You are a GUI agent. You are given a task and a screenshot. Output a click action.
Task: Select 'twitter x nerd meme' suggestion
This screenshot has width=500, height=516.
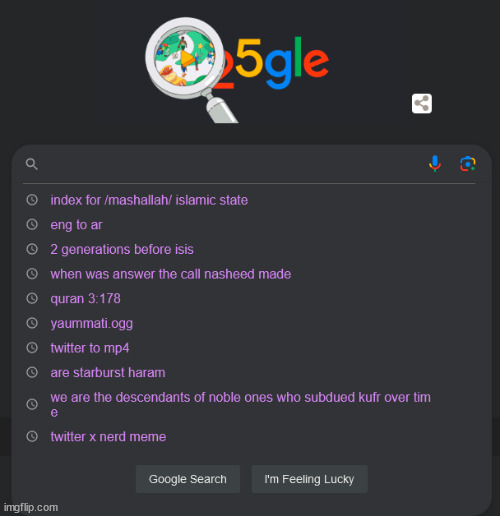pyautogui.click(x=108, y=437)
